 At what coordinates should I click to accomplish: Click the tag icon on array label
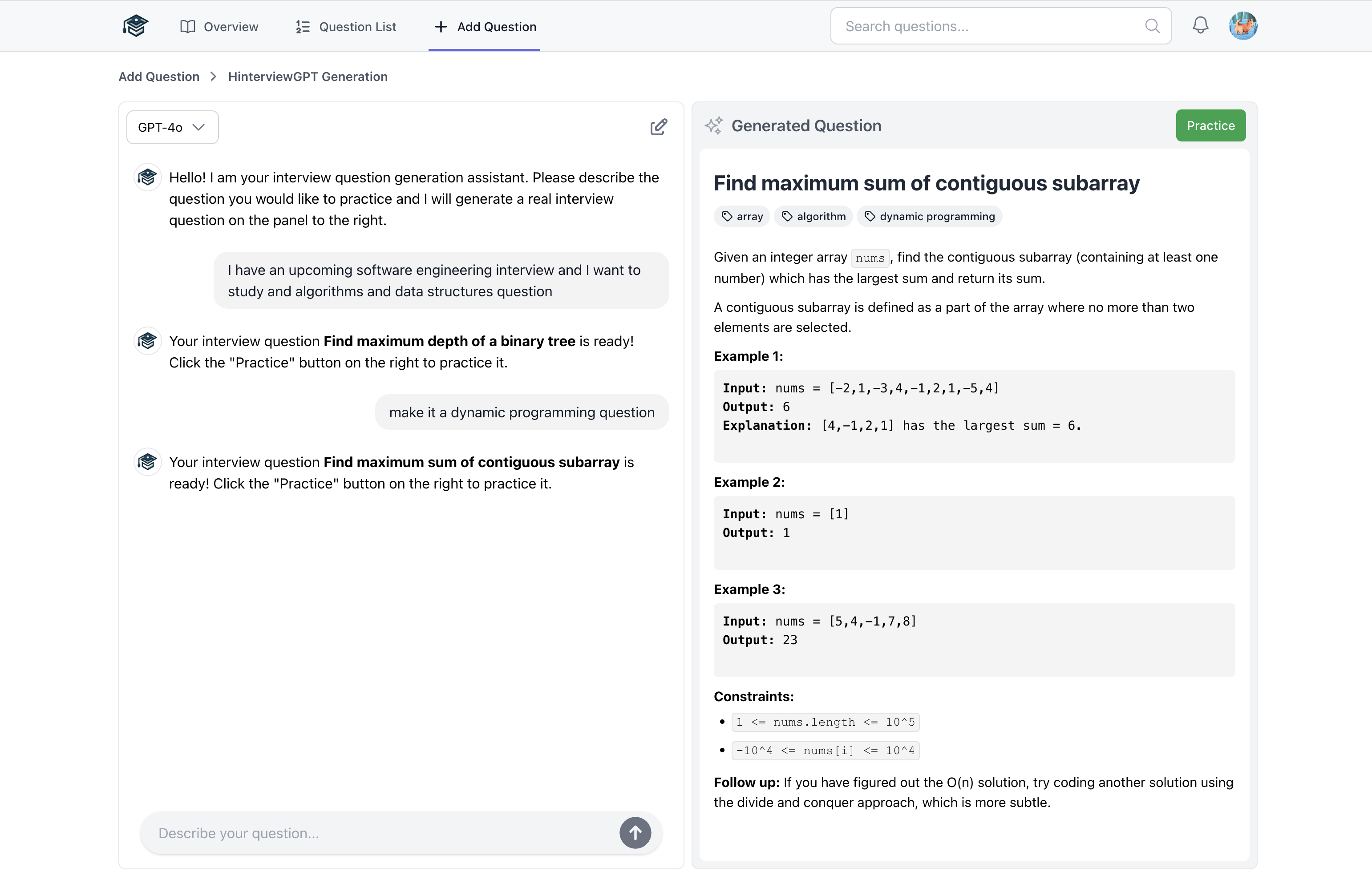[x=727, y=217]
